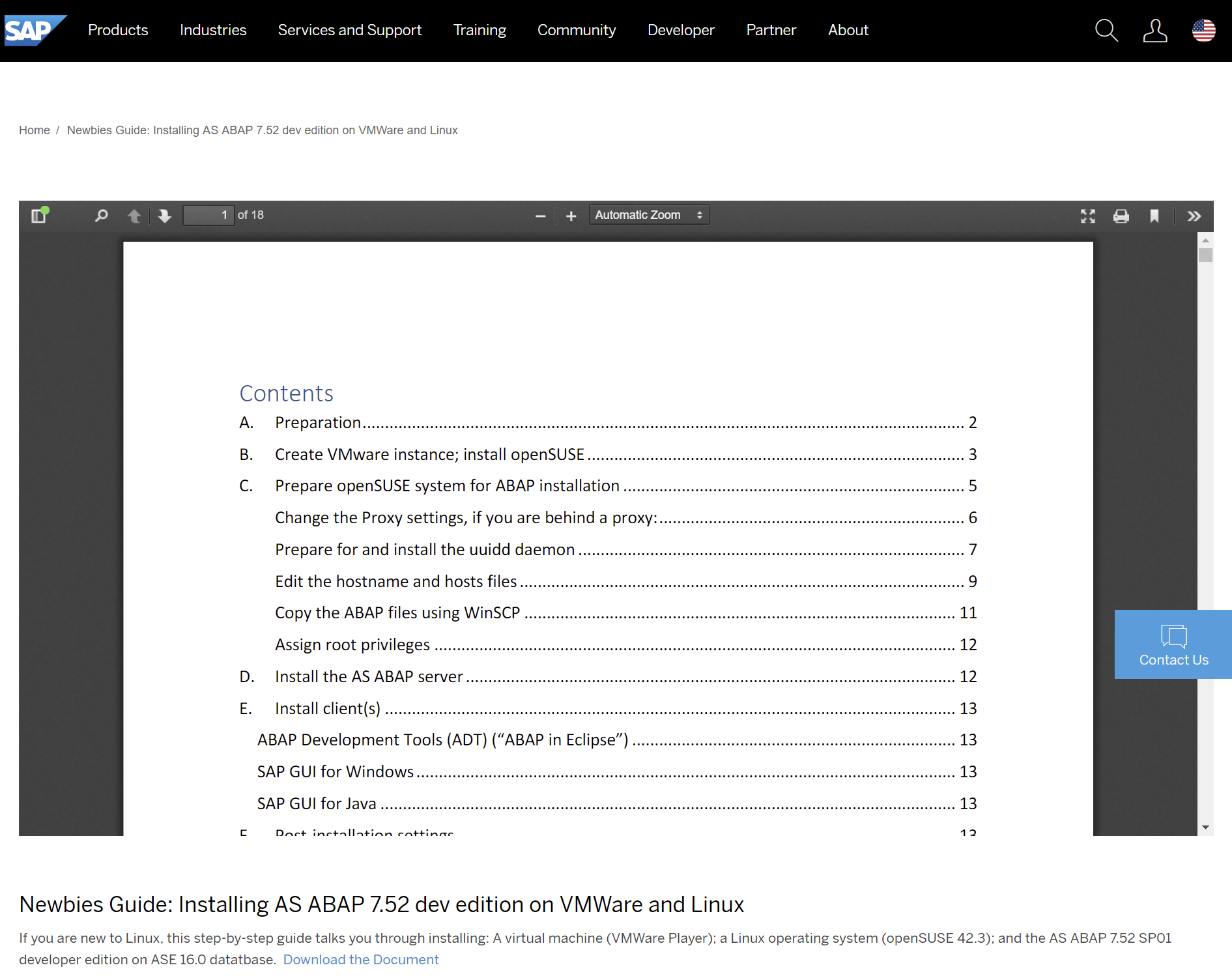Click the Contents heading in PDF
1232x976 pixels.
tap(287, 394)
